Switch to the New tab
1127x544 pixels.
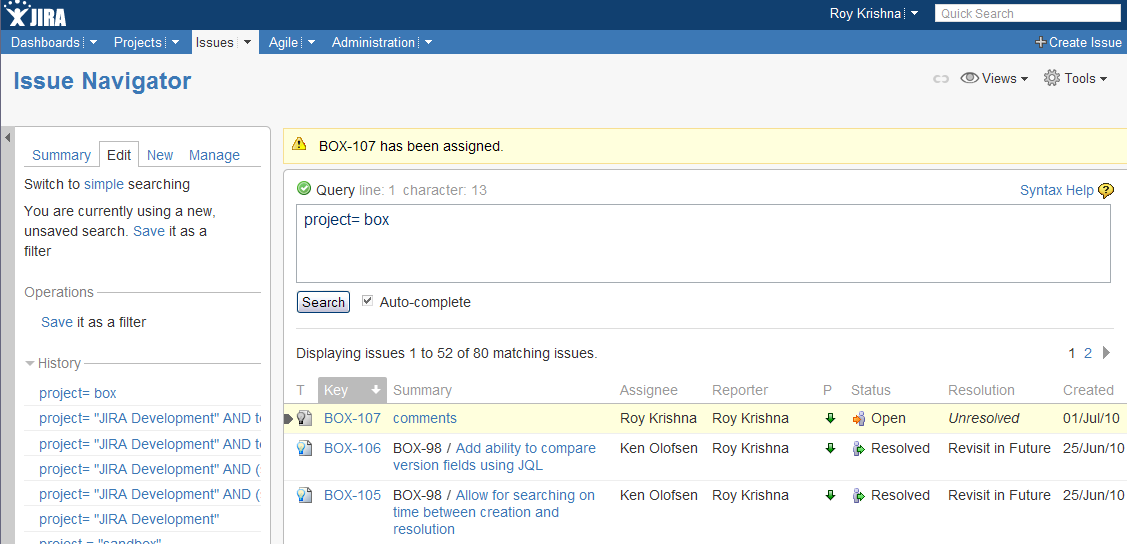coord(160,155)
